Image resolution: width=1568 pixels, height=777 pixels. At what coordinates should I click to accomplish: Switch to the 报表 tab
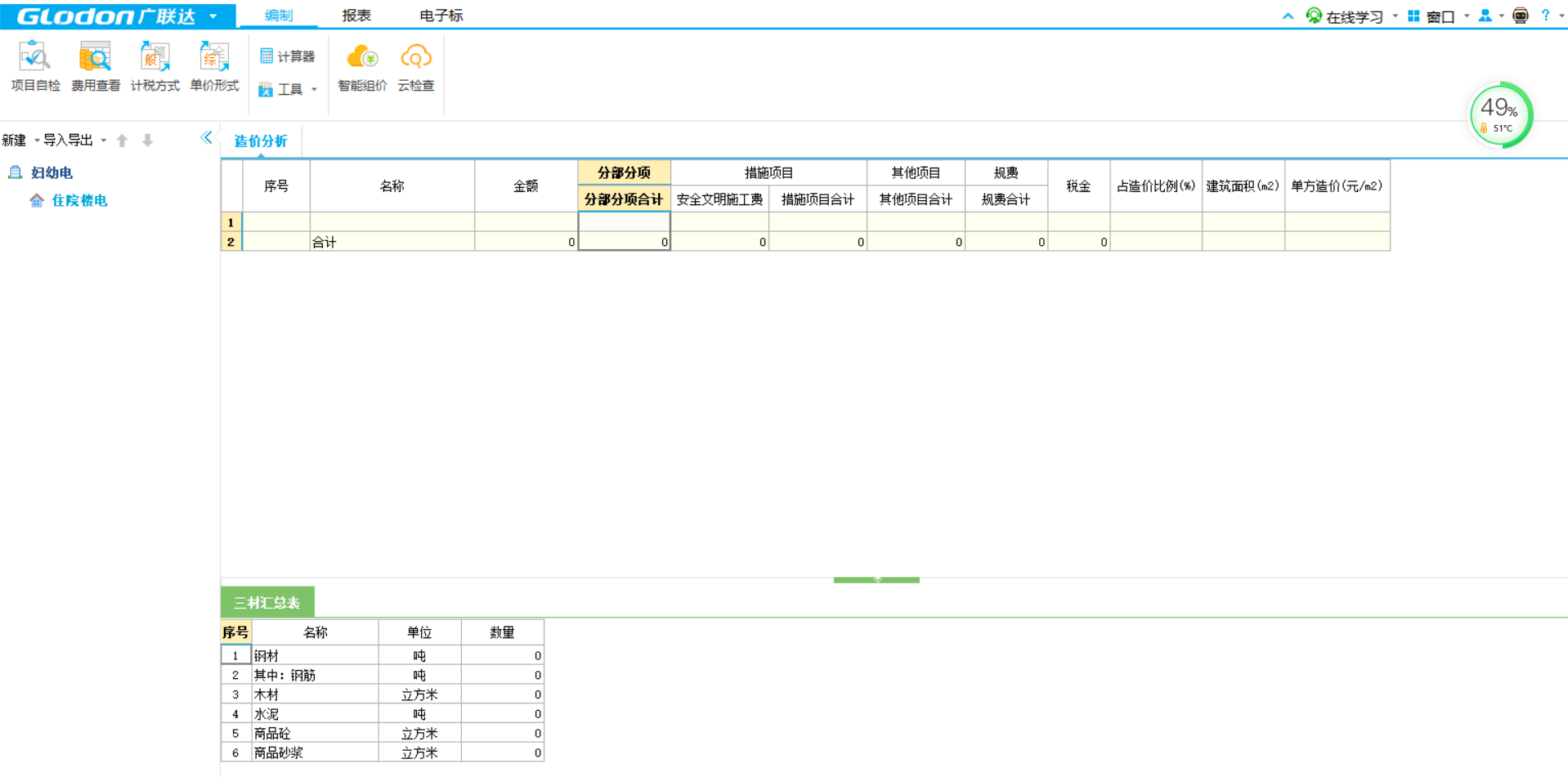pyautogui.click(x=356, y=16)
